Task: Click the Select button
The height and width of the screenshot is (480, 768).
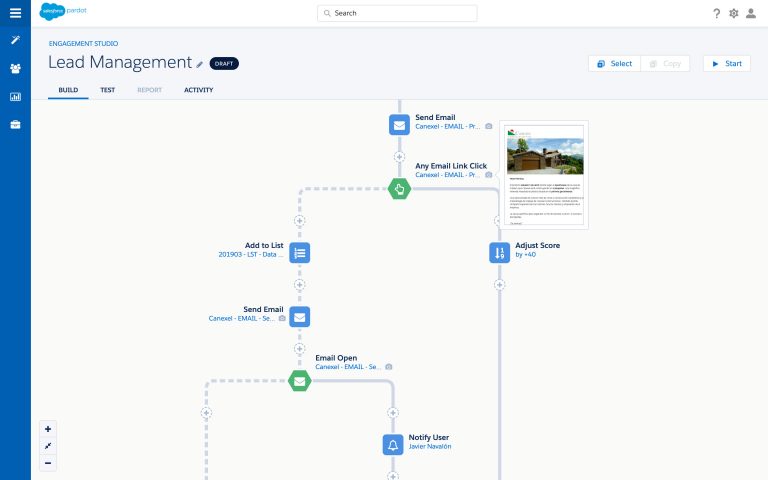Action: tap(614, 63)
